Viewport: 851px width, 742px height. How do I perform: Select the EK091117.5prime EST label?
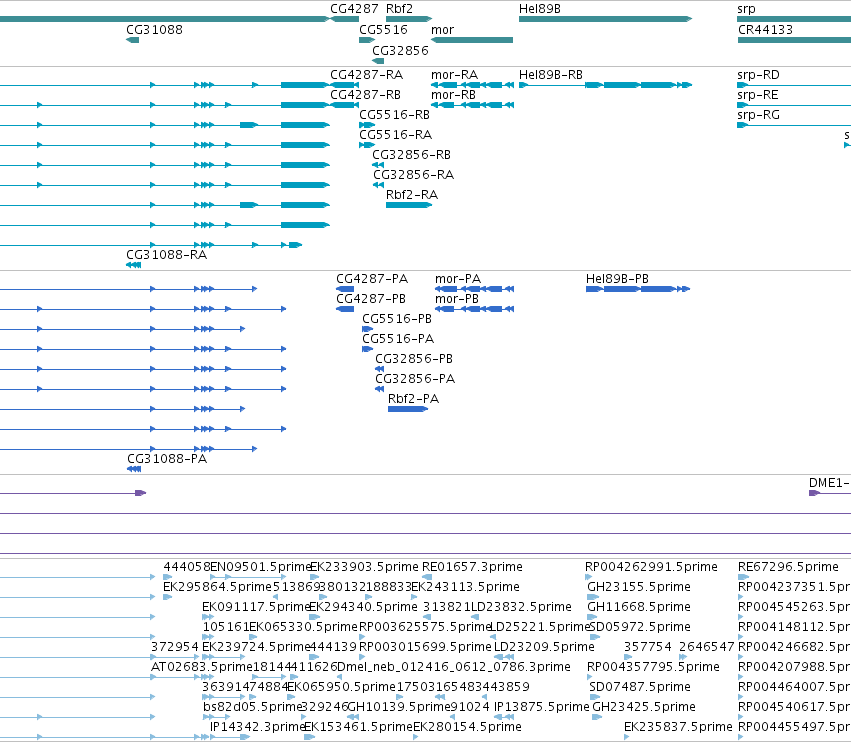pyautogui.click(x=256, y=607)
